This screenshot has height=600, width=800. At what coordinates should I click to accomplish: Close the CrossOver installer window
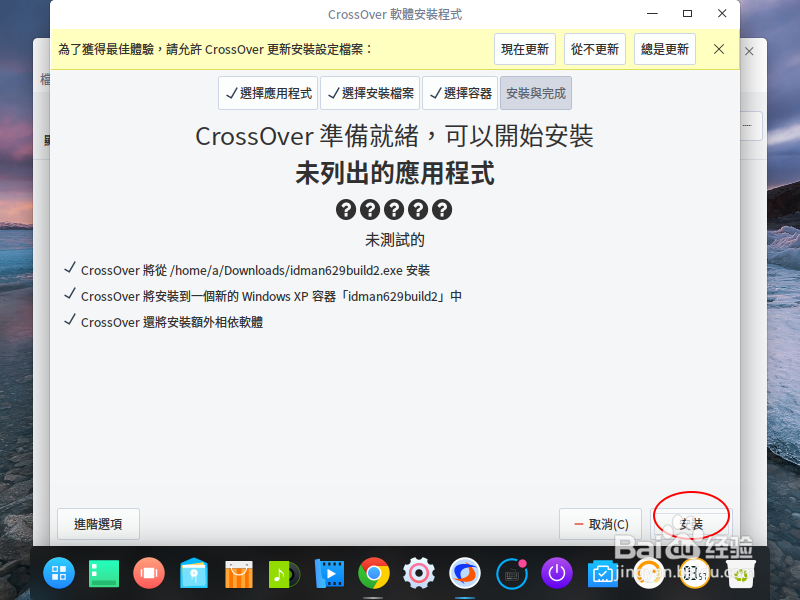(x=722, y=14)
